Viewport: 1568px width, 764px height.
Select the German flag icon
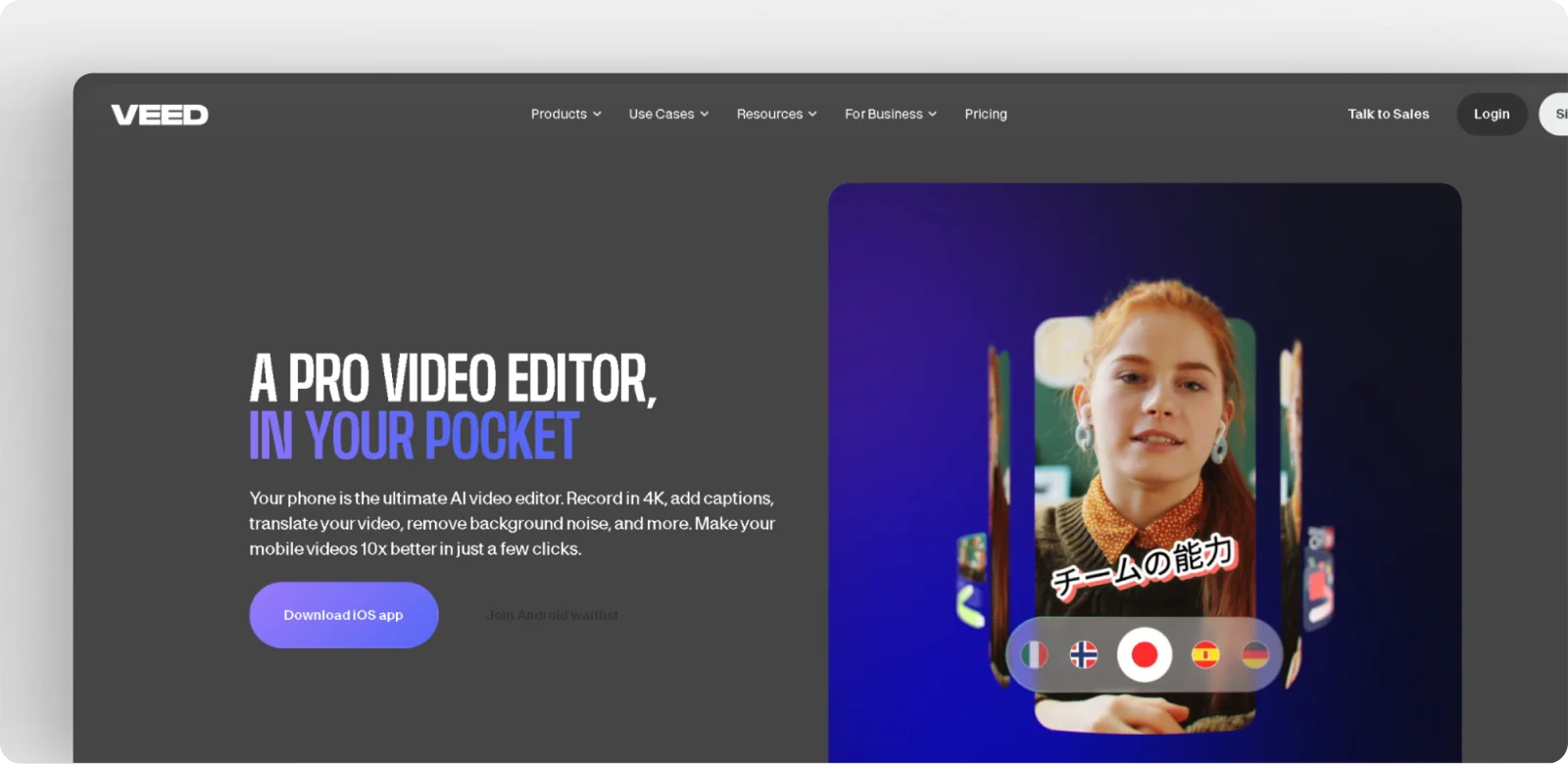1255,654
